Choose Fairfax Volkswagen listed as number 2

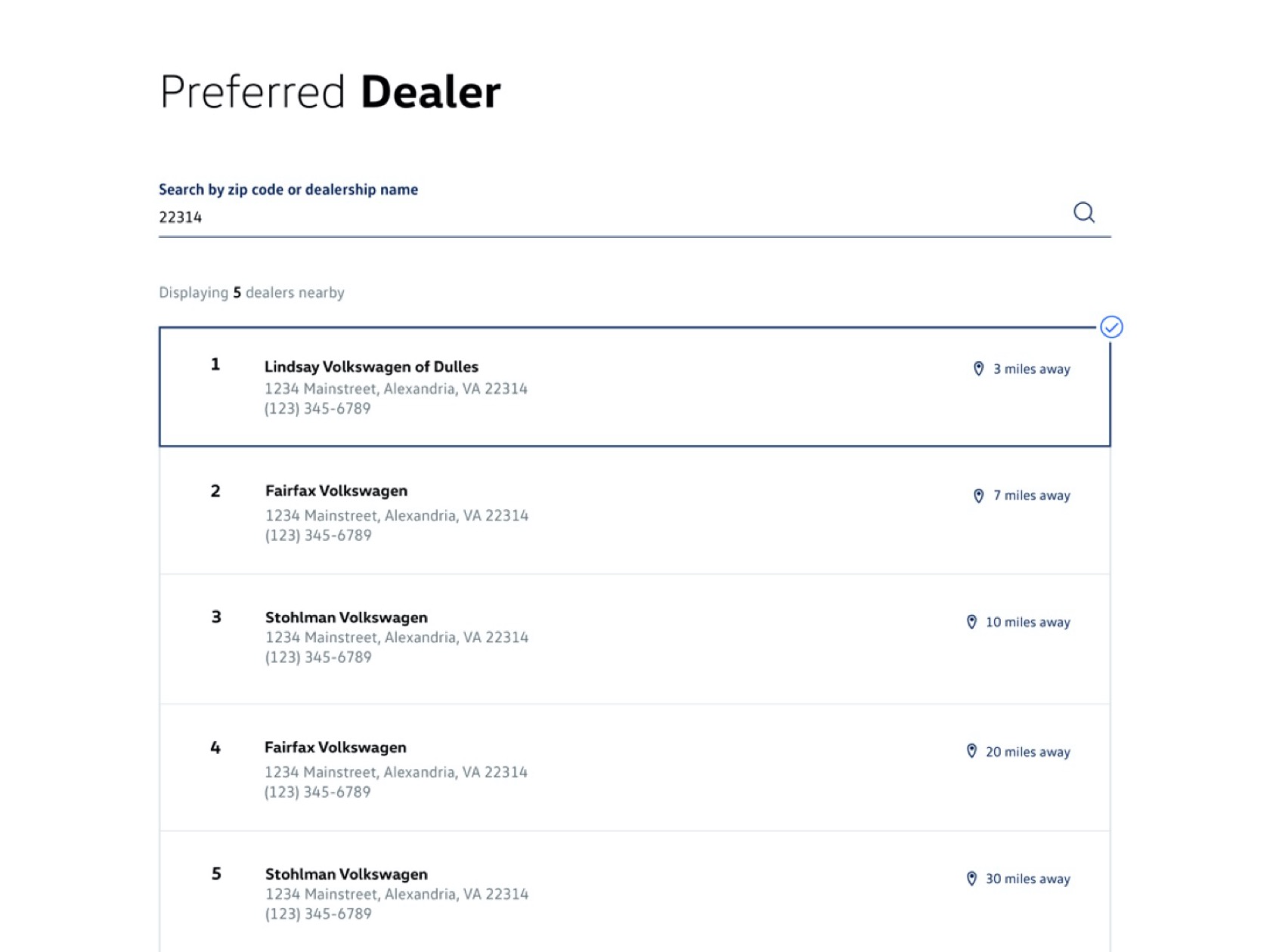336,491
